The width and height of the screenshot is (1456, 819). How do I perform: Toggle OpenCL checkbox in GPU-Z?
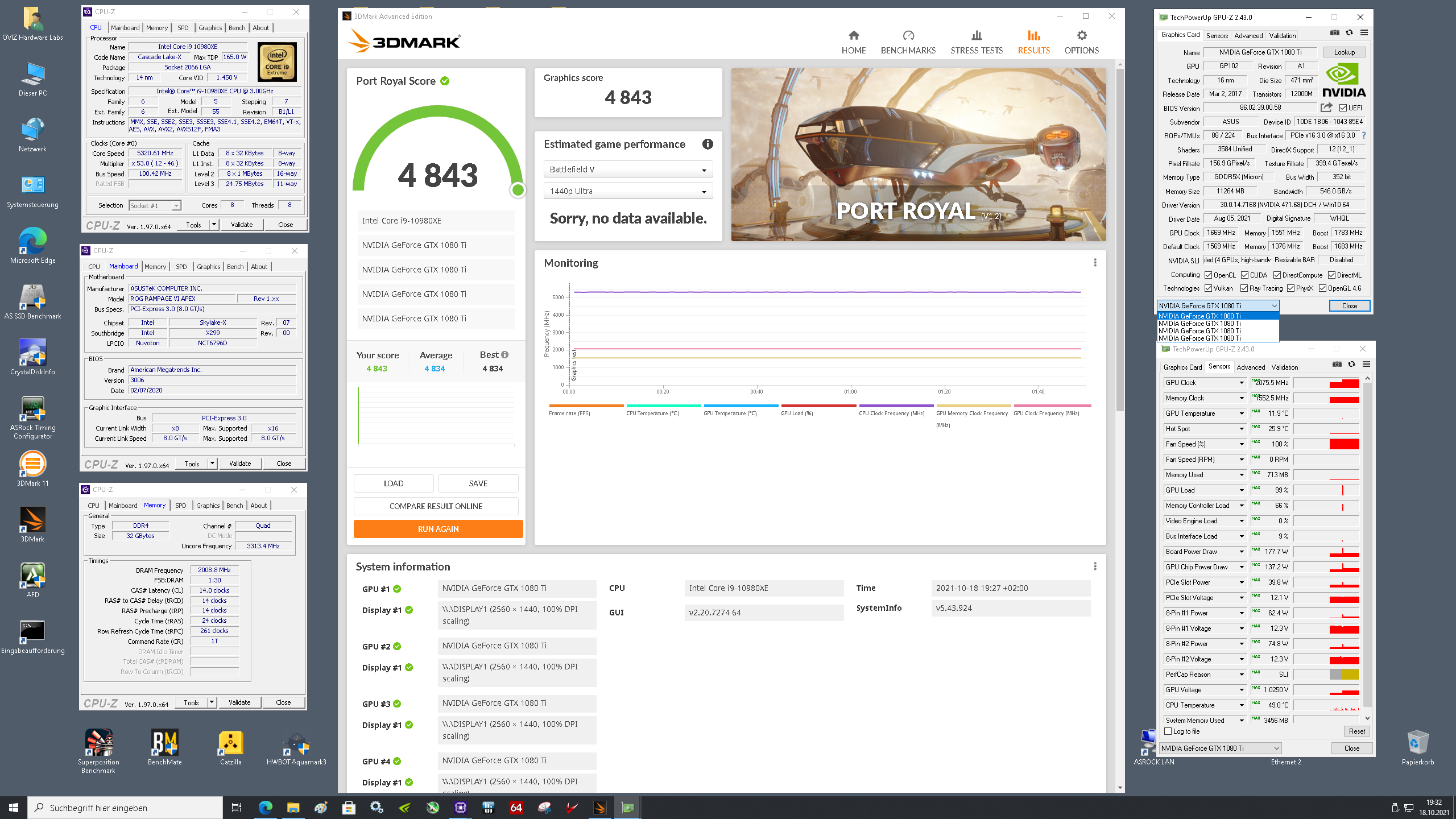(1208, 275)
